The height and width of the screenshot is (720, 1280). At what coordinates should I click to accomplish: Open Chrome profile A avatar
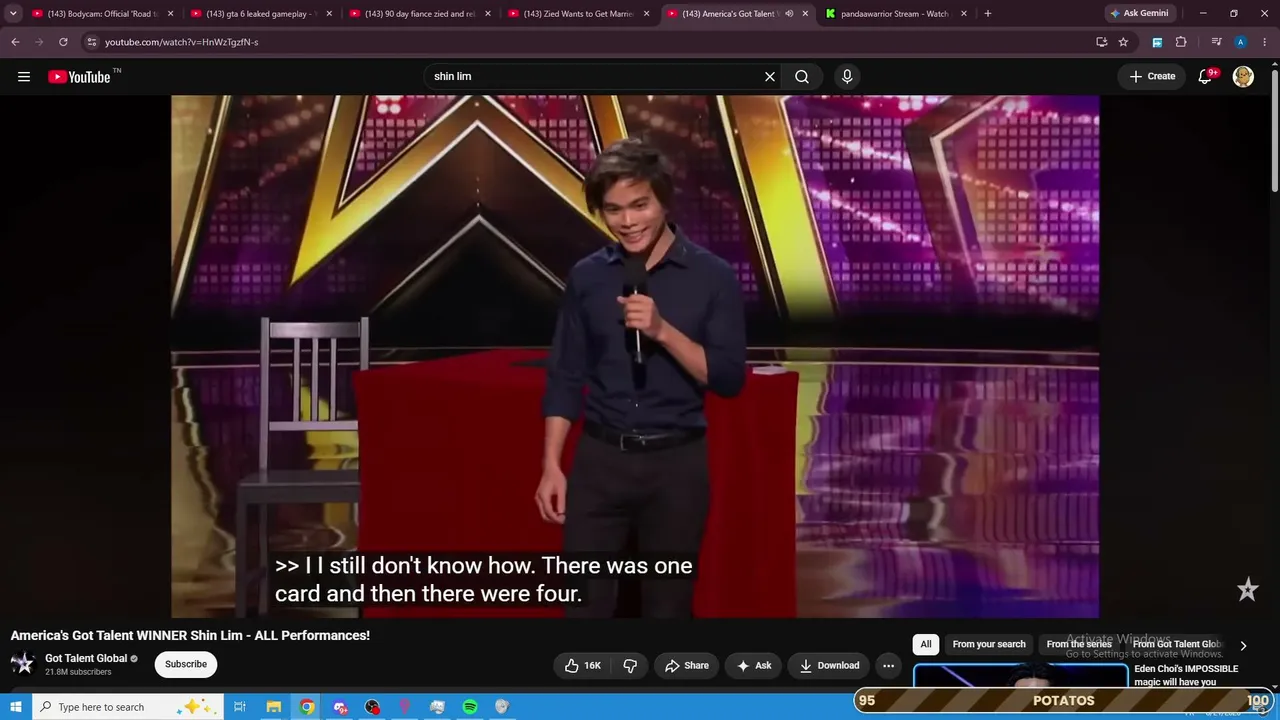pos(1240,42)
